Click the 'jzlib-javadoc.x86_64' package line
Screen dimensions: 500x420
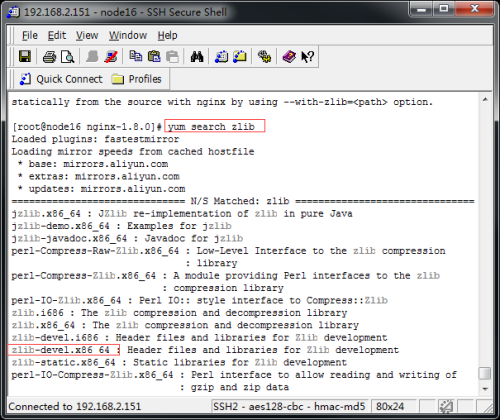(x=127, y=238)
